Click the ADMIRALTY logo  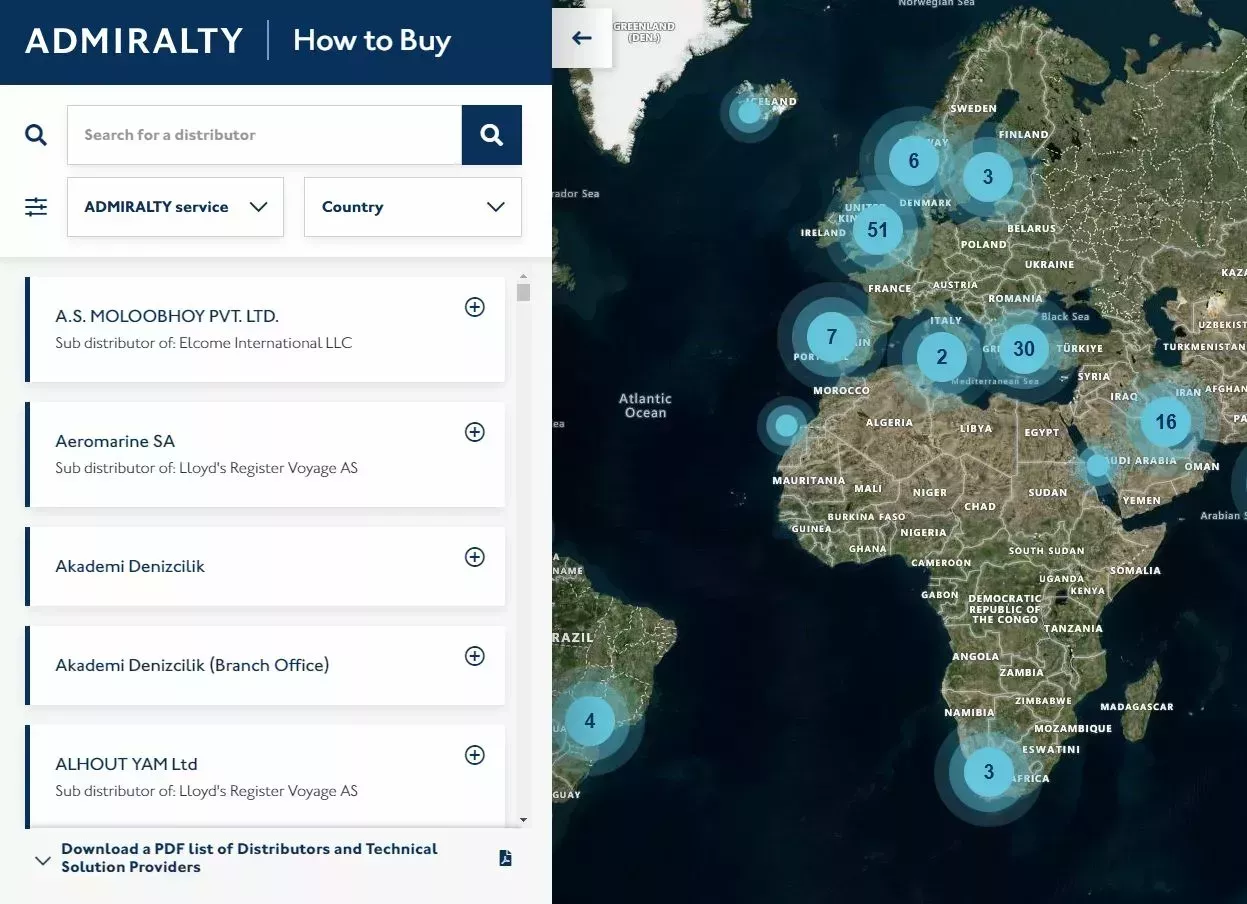click(x=134, y=41)
